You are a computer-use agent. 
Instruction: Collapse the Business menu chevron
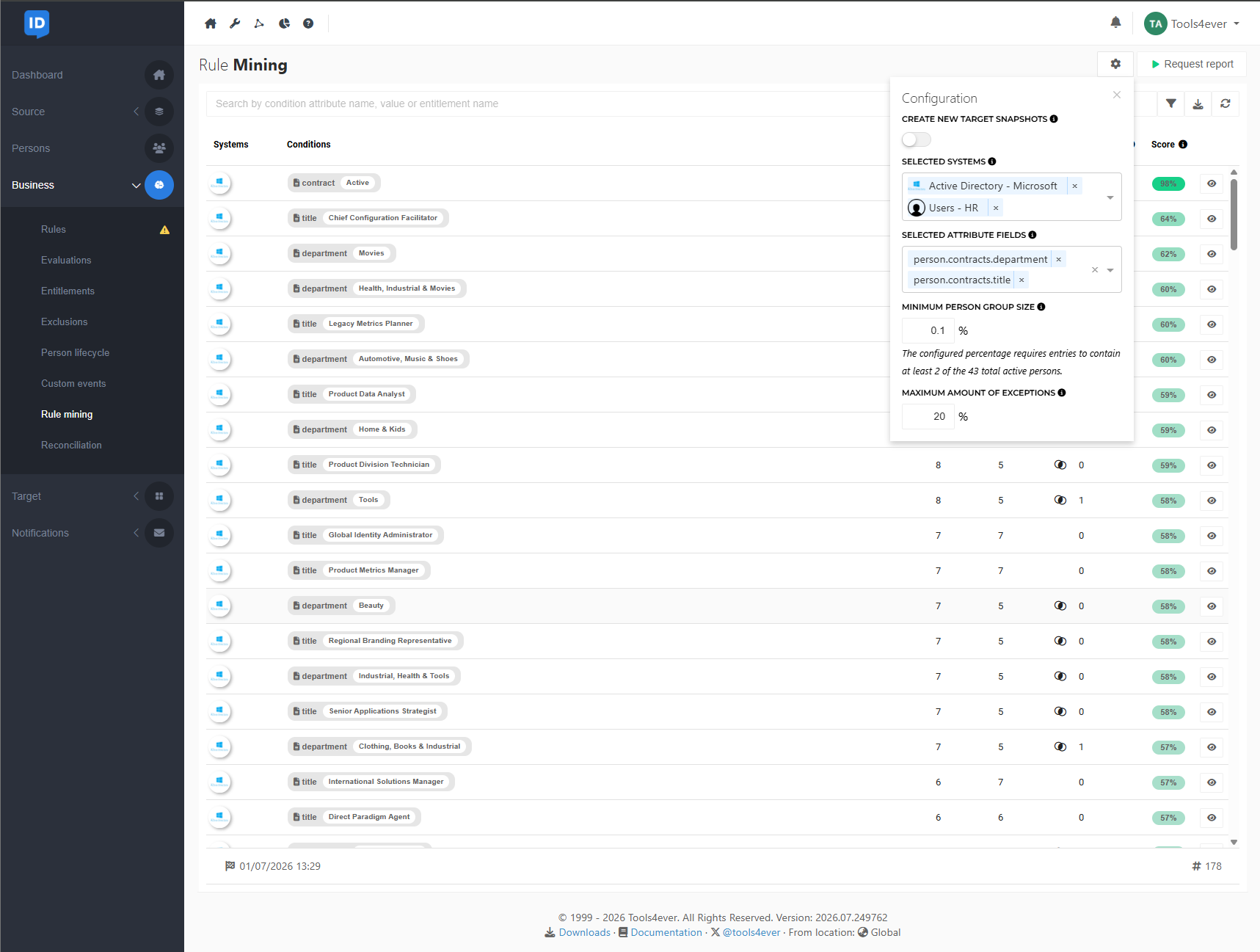[136, 185]
